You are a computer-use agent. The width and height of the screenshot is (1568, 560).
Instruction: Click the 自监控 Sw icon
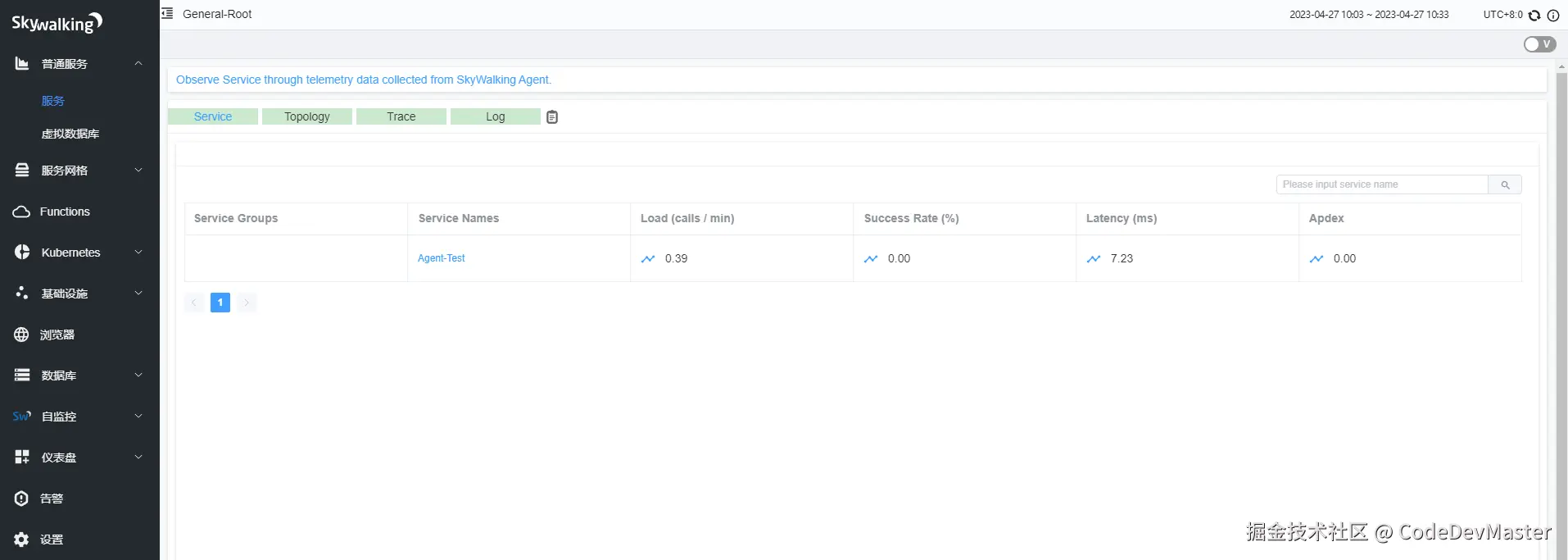coord(22,417)
